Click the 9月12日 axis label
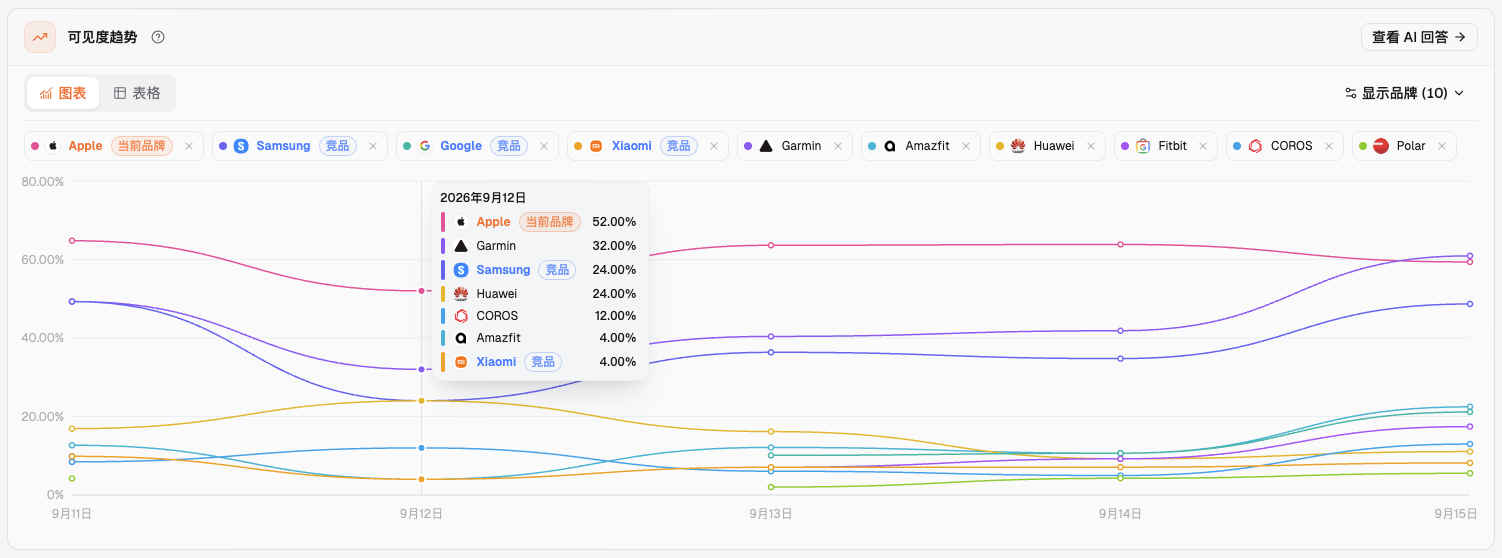1502x558 pixels. (x=421, y=514)
